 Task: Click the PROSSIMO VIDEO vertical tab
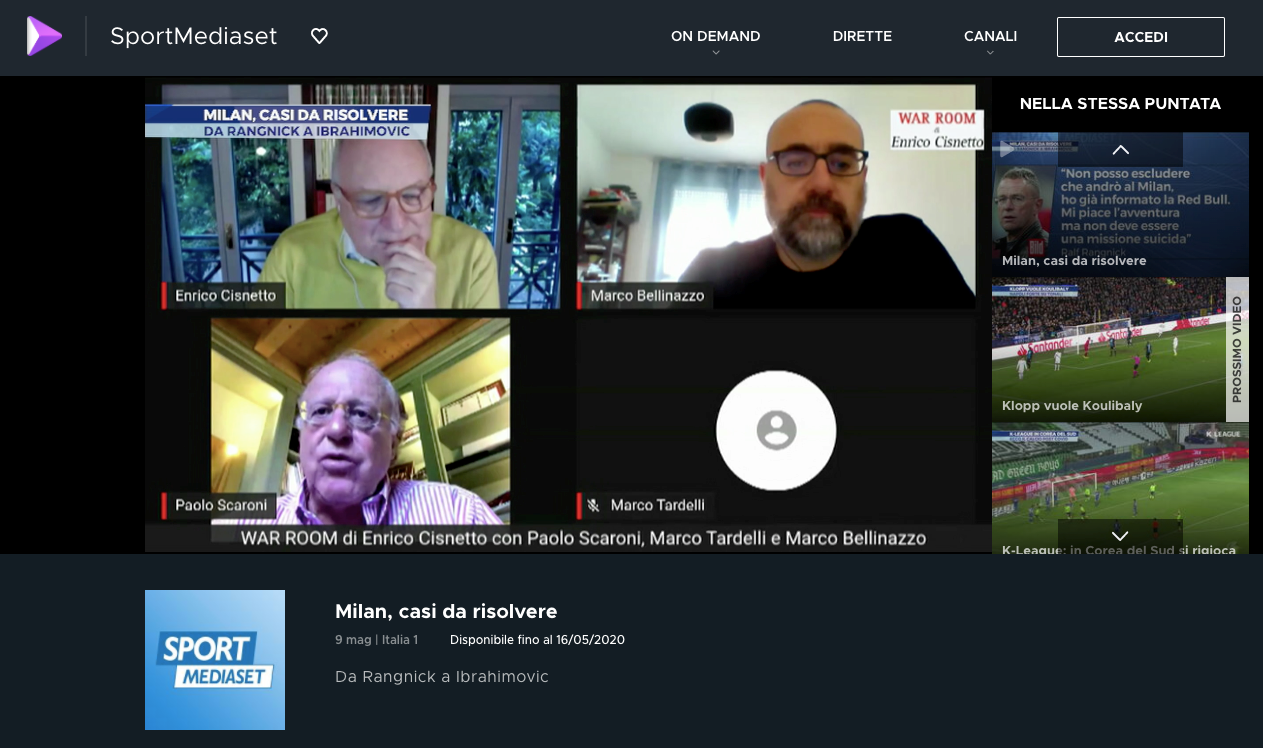(x=1237, y=350)
